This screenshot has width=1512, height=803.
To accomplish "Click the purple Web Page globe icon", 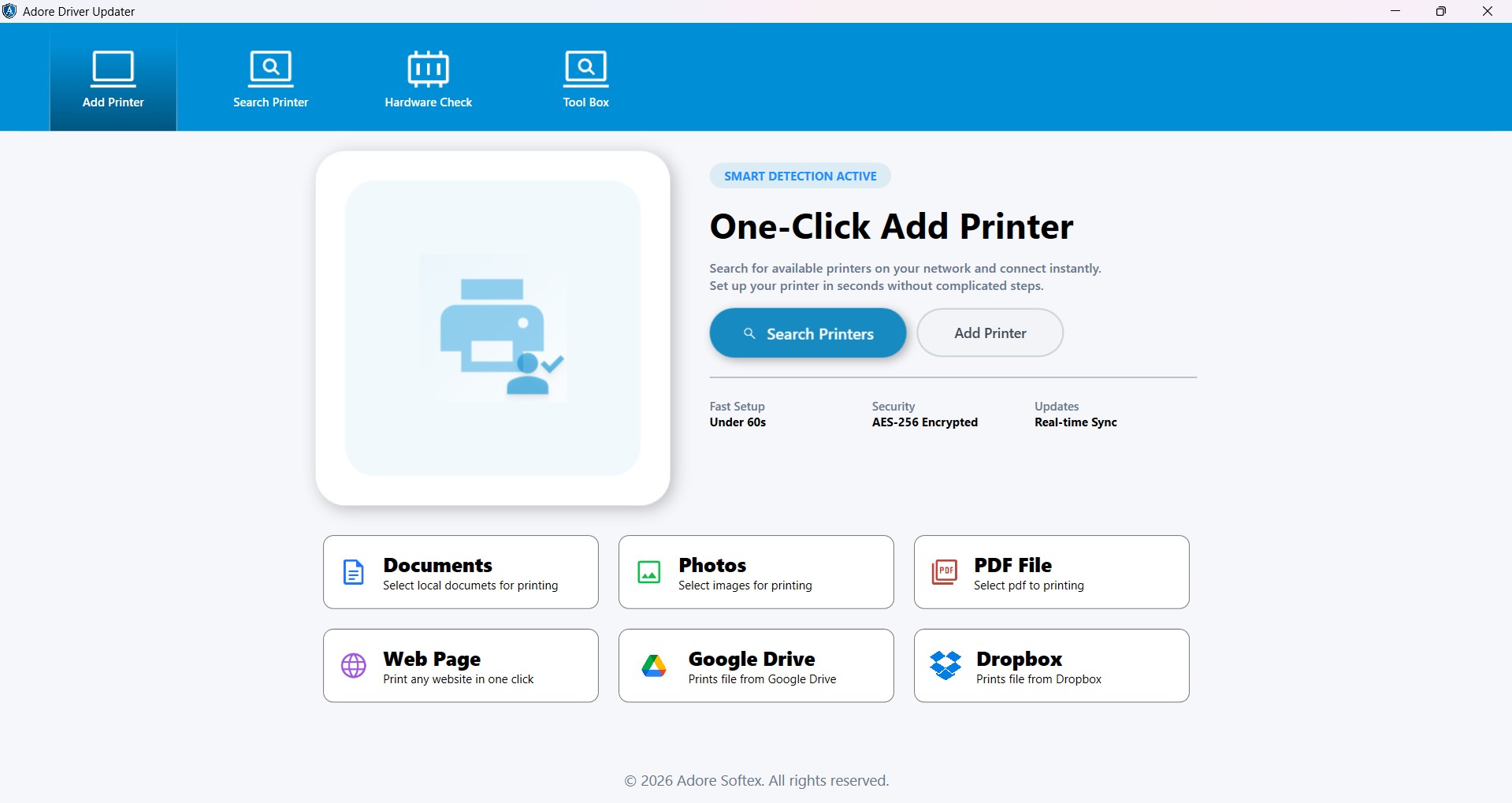I will pos(354,666).
